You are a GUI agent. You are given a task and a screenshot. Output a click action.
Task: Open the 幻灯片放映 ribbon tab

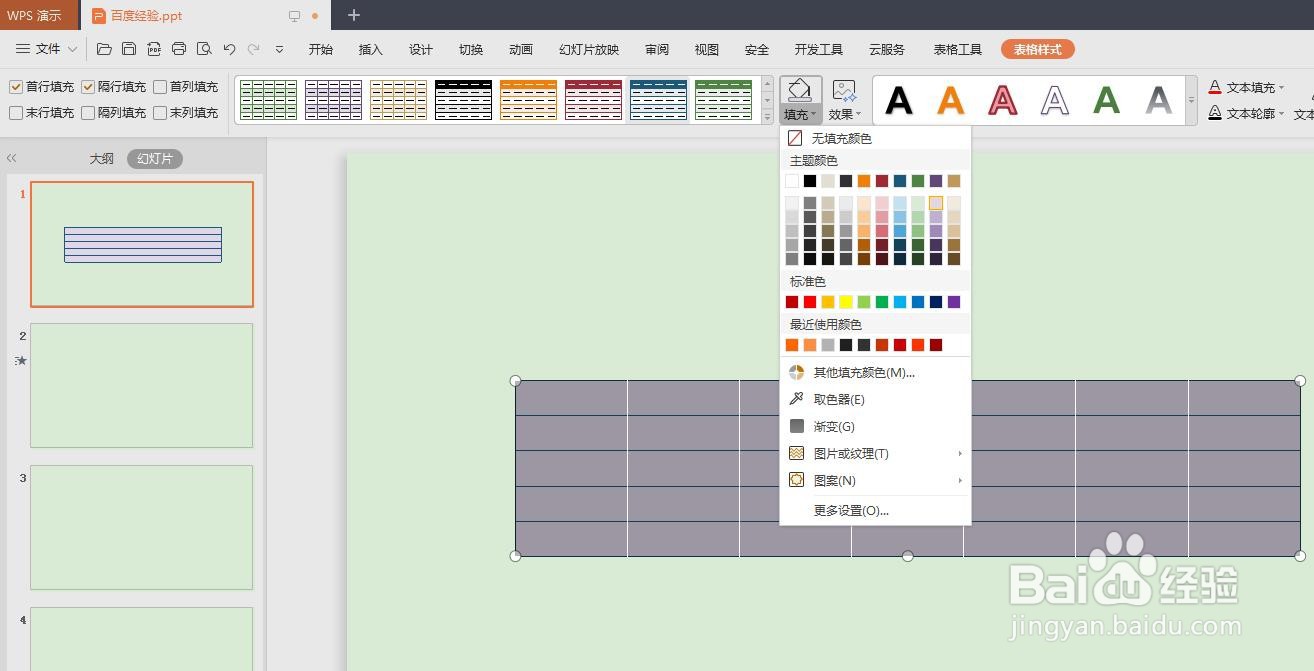pos(589,49)
